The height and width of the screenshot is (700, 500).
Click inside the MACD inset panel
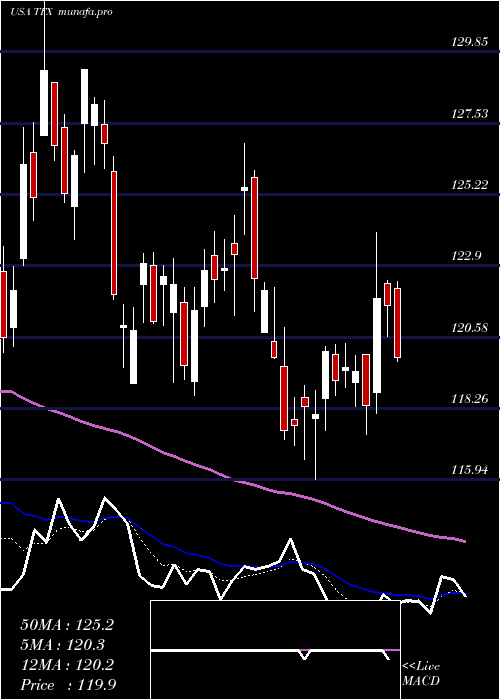[275, 650]
